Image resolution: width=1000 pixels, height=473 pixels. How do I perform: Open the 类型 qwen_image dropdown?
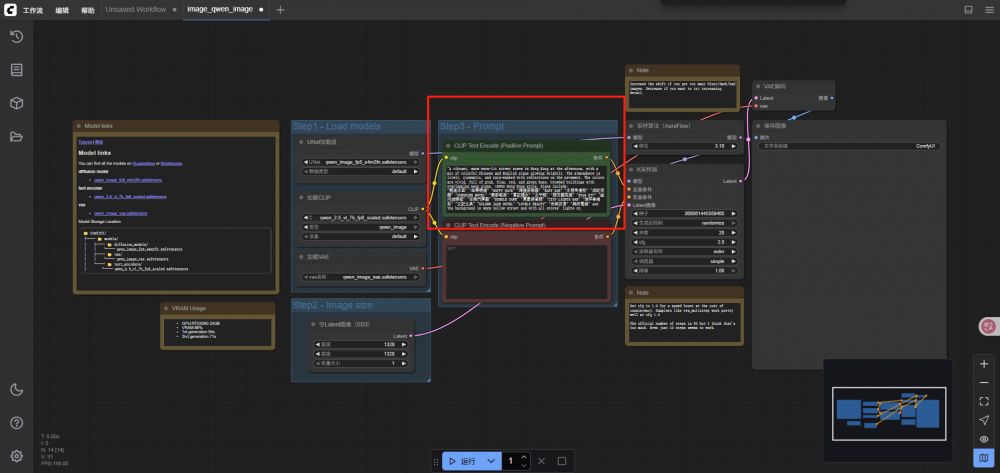pyautogui.click(x=361, y=227)
